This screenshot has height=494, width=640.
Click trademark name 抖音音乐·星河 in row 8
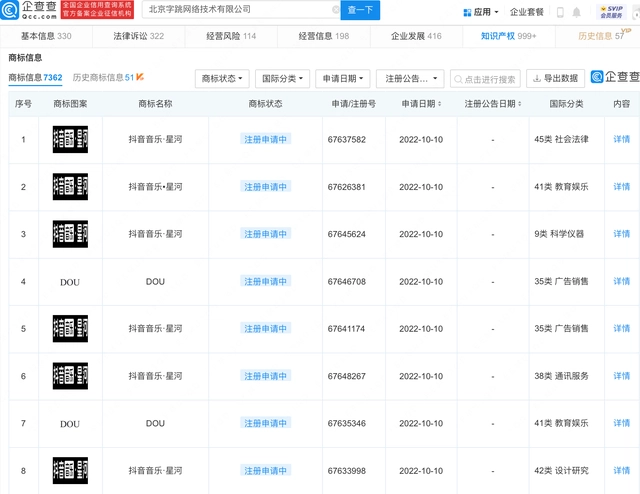coord(155,471)
